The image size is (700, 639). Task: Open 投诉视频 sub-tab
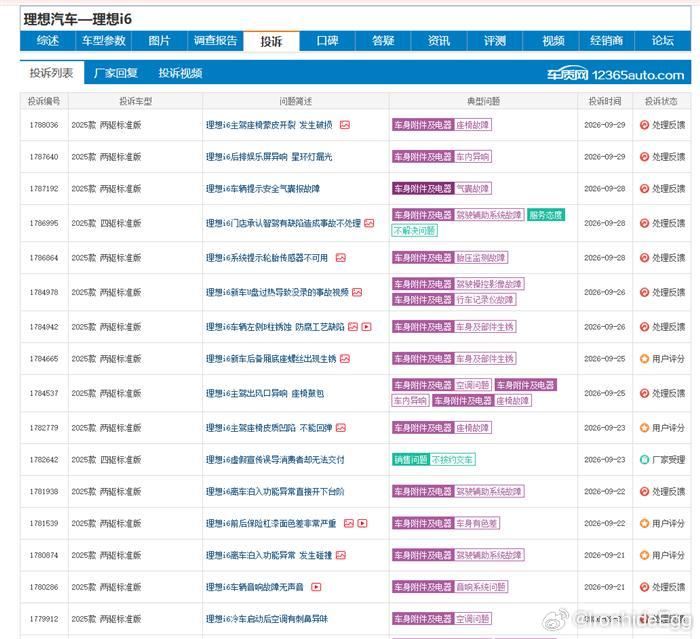click(x=180, y=73)
